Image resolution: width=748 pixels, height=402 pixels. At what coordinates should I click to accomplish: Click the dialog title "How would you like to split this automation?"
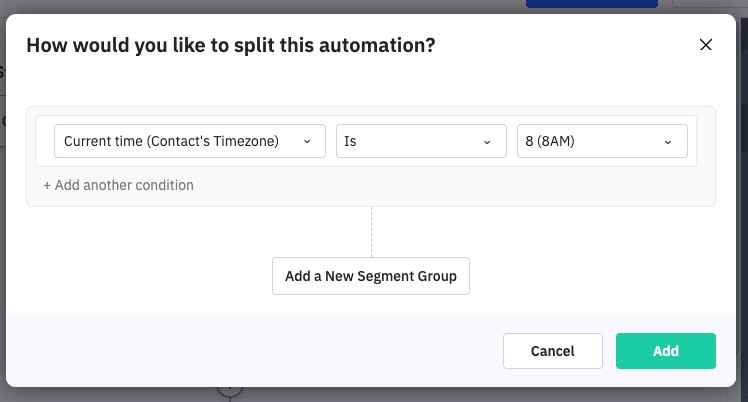[x=230, y=45]
